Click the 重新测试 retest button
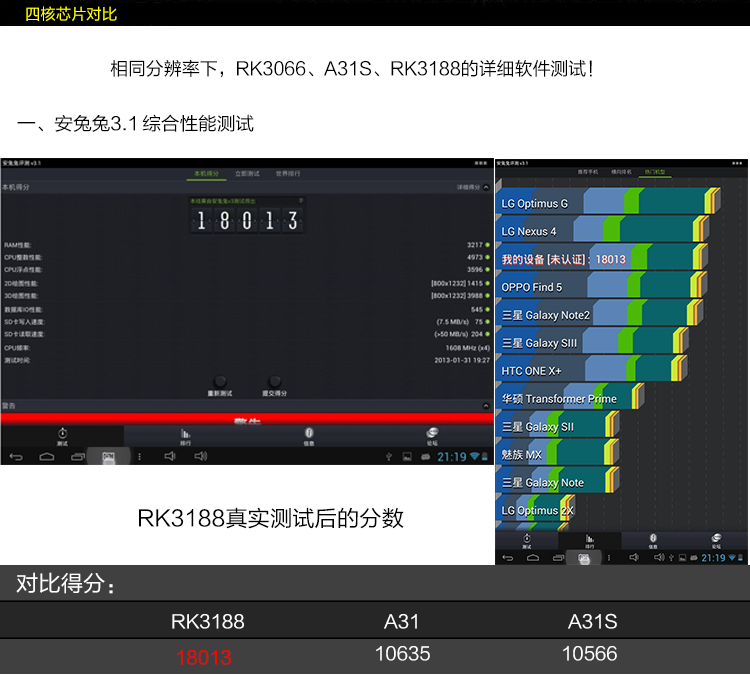Image resolution: width=750 pixels, height=696 pixels. point(220,387)
